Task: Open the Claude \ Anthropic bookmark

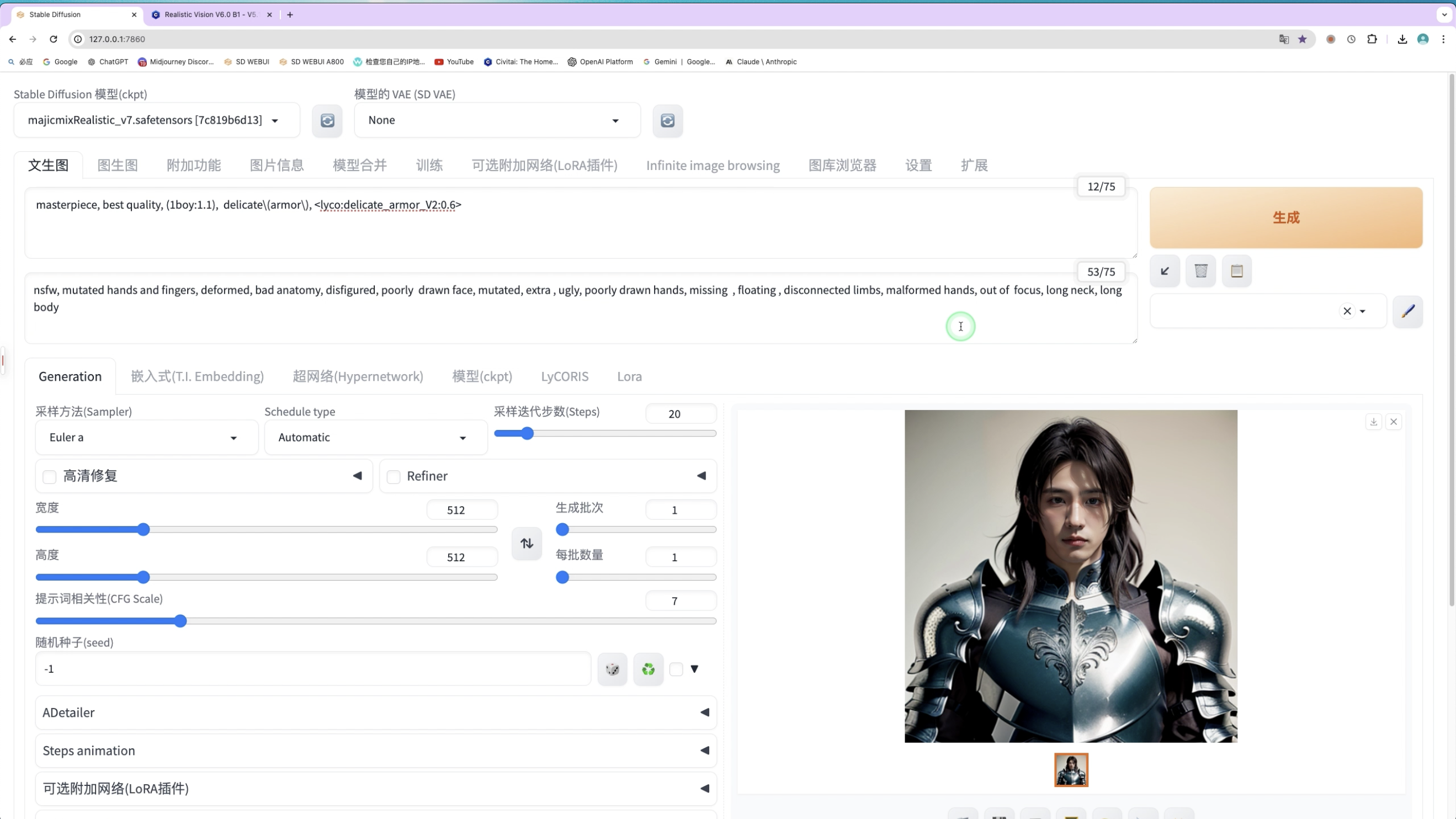Action: tap(761, 62)
